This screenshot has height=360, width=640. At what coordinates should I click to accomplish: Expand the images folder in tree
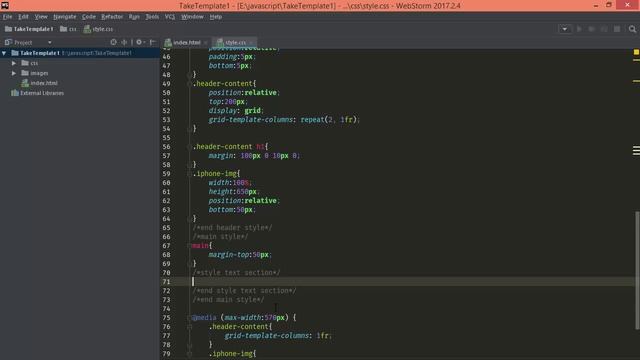pyautogui.click(x=14, y=73)
